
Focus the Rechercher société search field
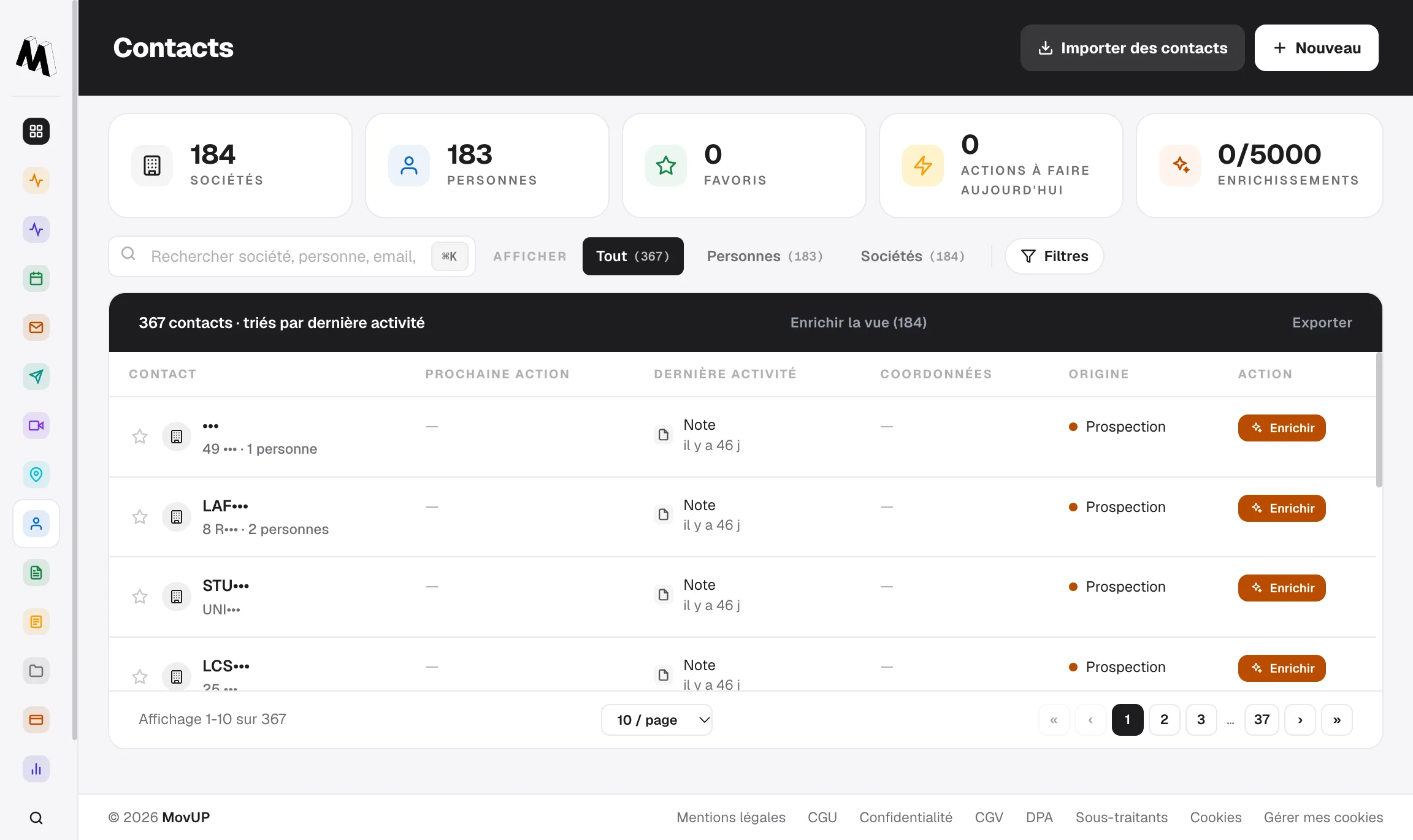click(x=292, y=256)
